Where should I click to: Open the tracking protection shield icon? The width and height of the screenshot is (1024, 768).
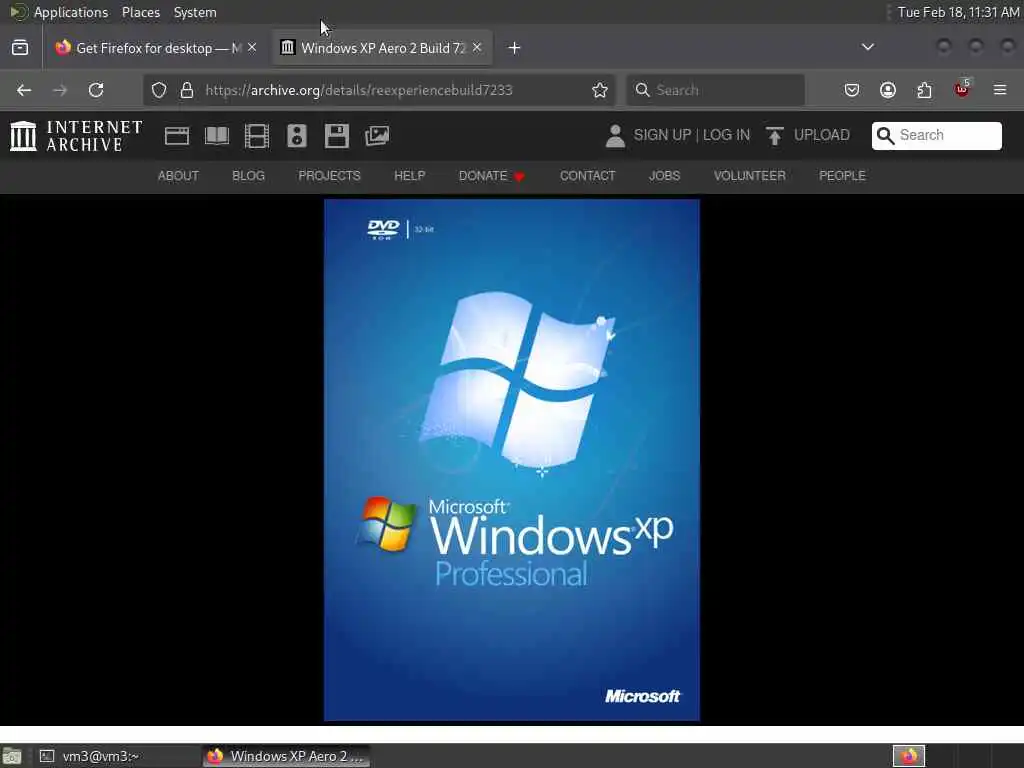159,90
